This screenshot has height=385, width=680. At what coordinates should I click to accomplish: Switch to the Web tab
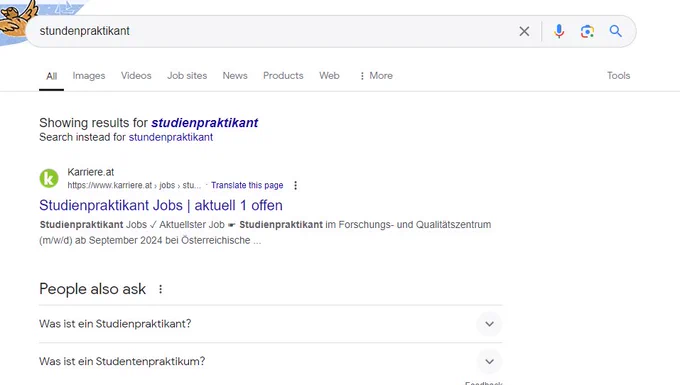coord(329,75)
